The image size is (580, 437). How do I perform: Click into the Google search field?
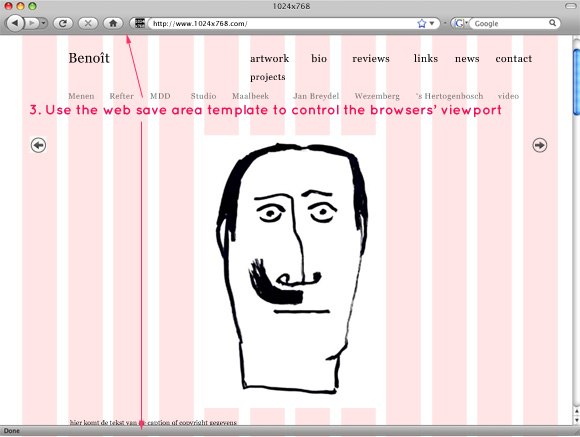pos(510,23)
